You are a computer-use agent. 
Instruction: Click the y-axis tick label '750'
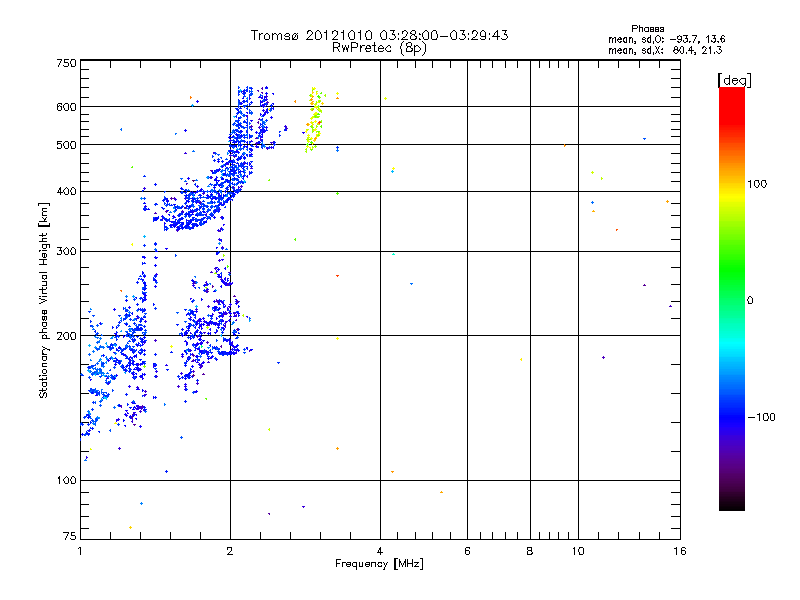coord(66,63)
